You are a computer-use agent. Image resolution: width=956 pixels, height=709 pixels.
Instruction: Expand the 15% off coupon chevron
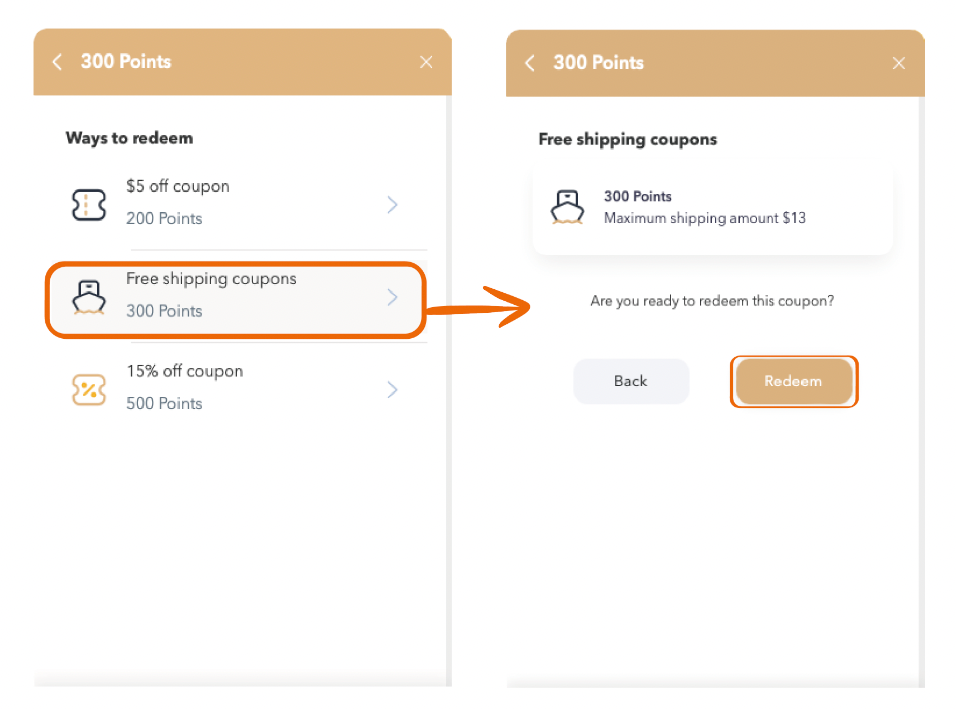(393, 390)
